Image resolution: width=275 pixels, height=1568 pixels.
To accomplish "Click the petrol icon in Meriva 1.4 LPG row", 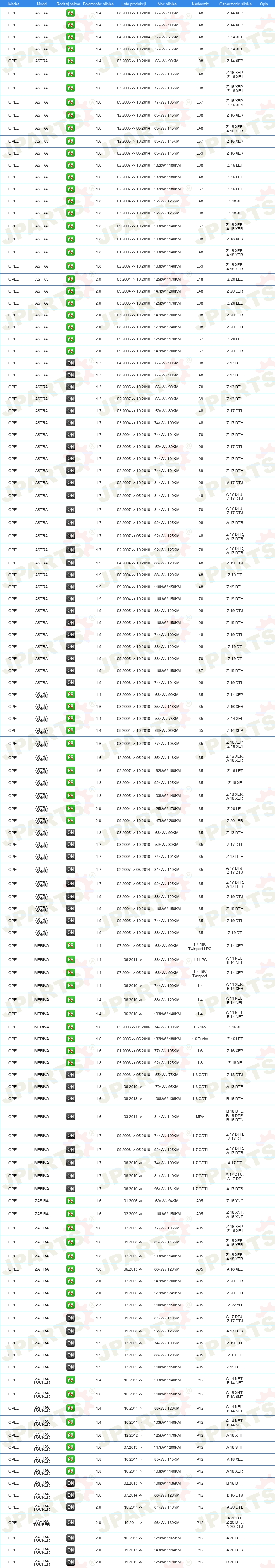I will click(x=71, y=960).
